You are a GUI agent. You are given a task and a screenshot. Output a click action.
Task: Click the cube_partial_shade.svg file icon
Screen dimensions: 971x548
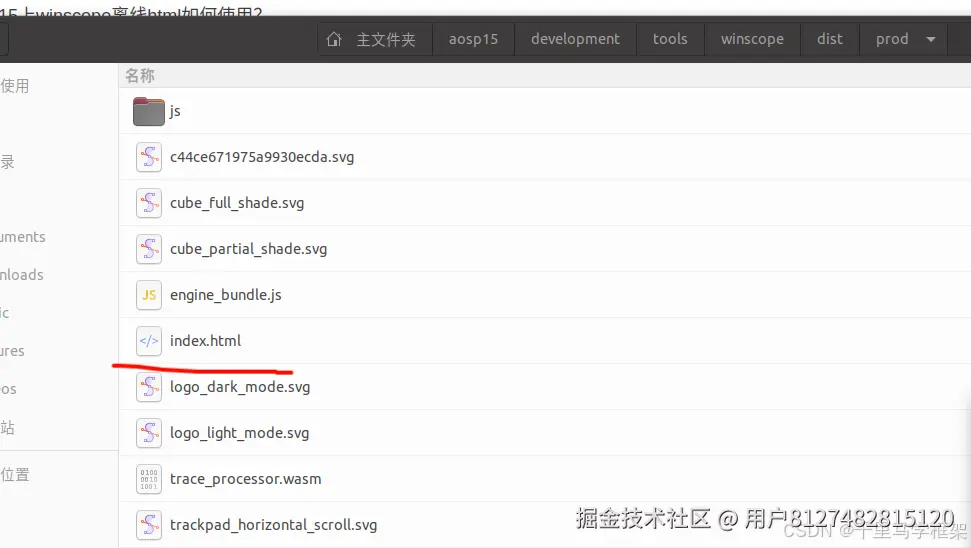click(x=149, y=249)
